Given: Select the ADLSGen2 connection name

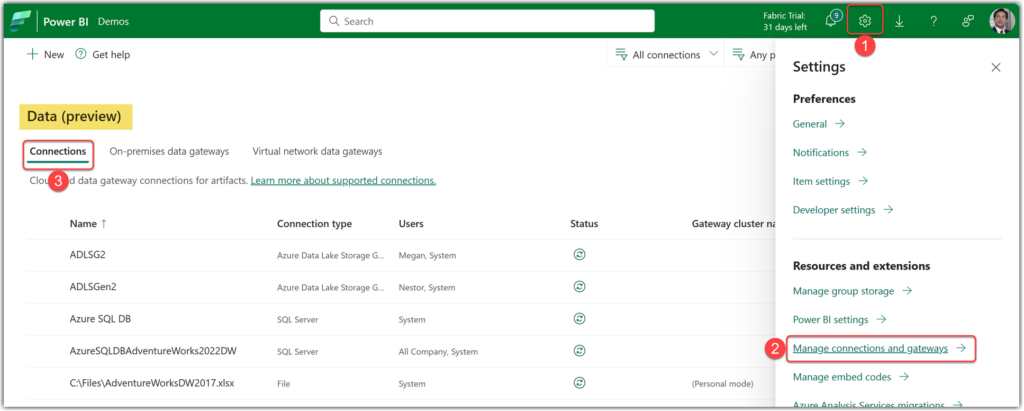Looking at the screenshot, I should click(93, 287).
